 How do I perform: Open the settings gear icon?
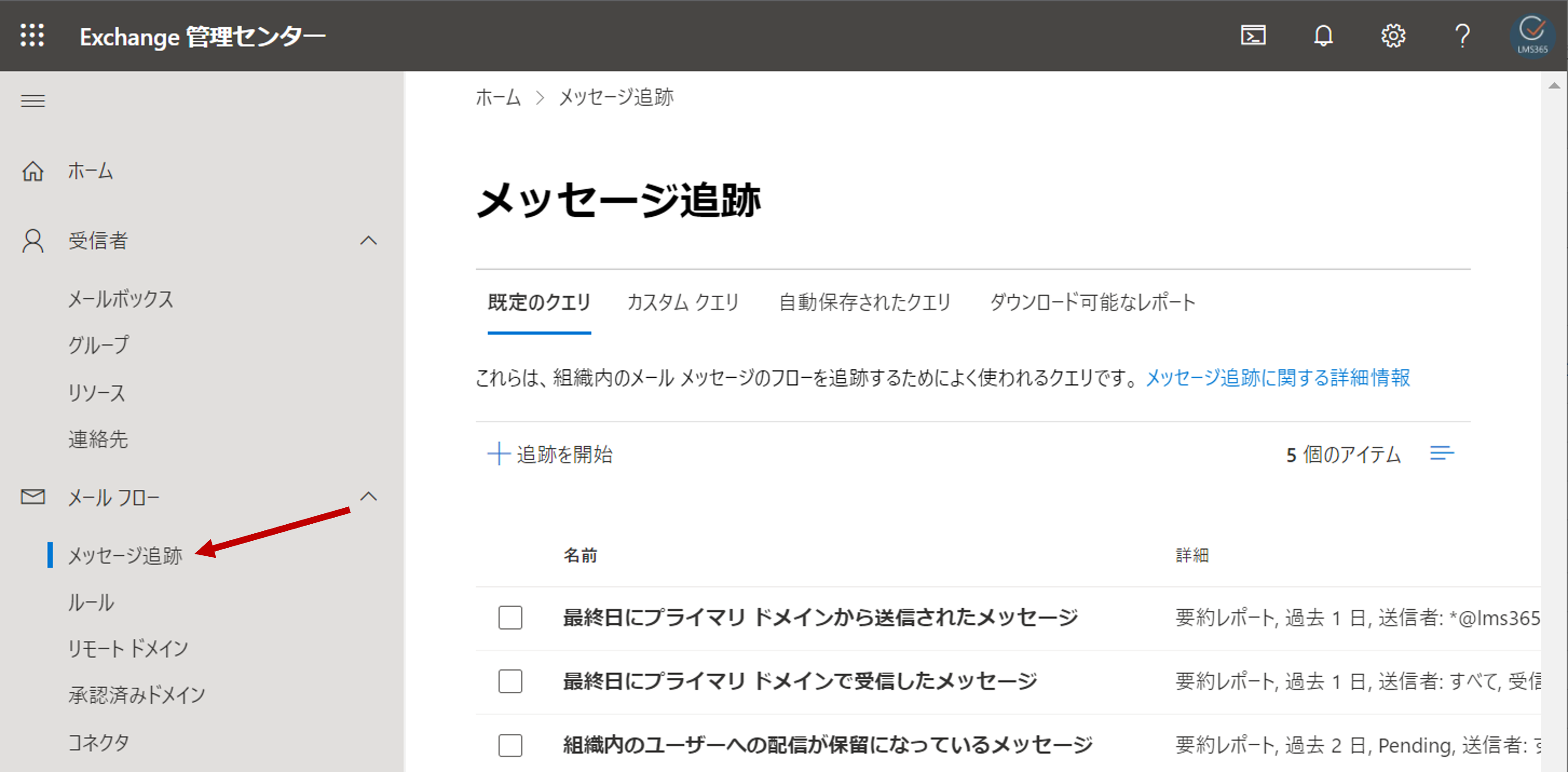(1393, 35)
